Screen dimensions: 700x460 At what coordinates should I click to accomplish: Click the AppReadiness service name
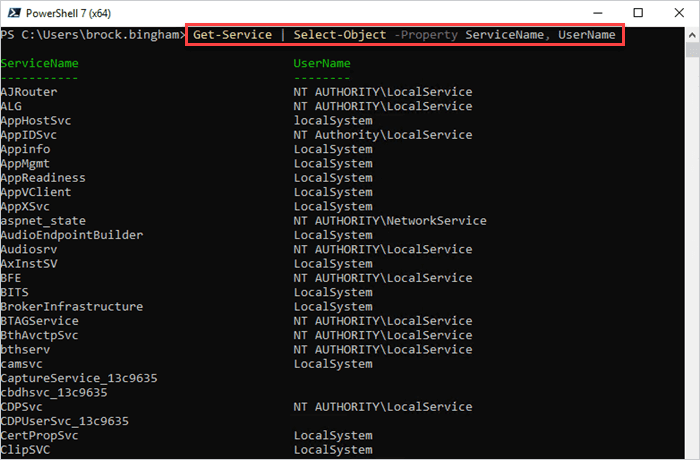click(x=43, y=178)
